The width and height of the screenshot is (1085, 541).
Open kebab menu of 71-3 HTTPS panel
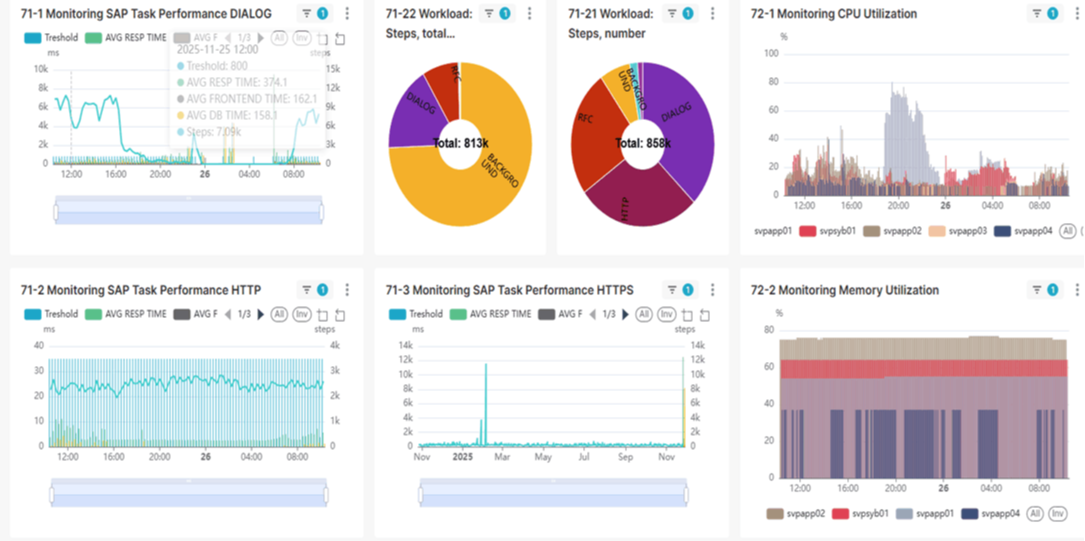712,290
